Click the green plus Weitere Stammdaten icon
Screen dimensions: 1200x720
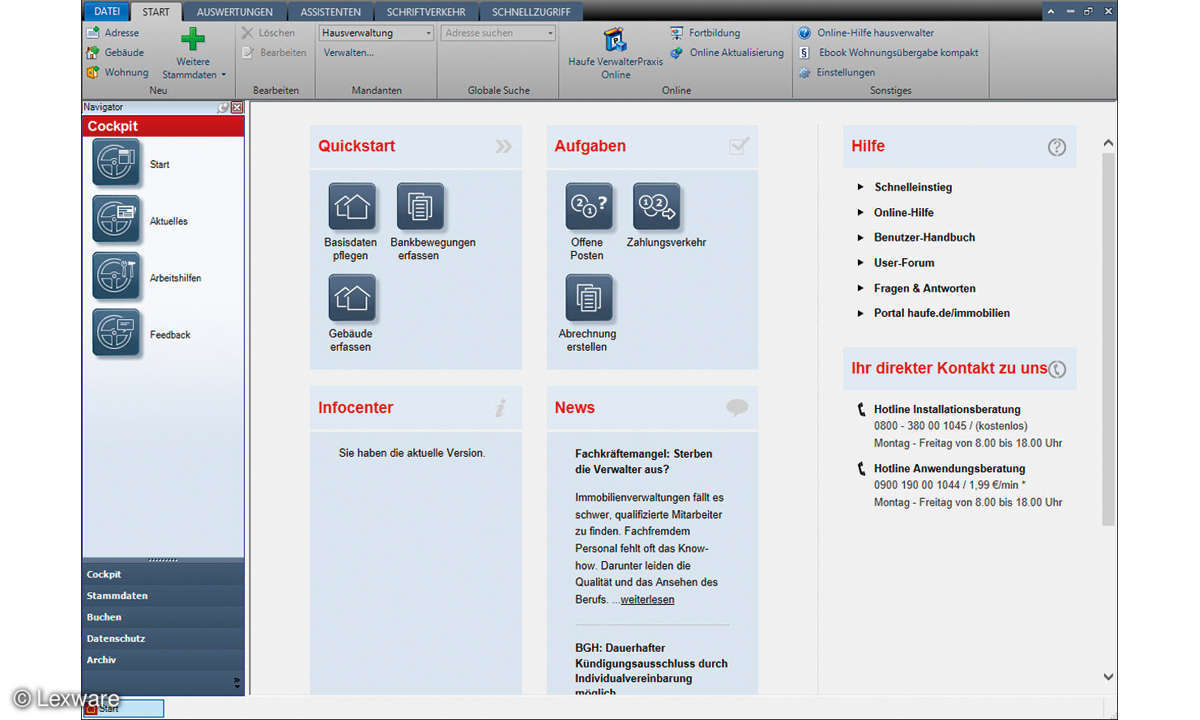(x=193, y=39)
